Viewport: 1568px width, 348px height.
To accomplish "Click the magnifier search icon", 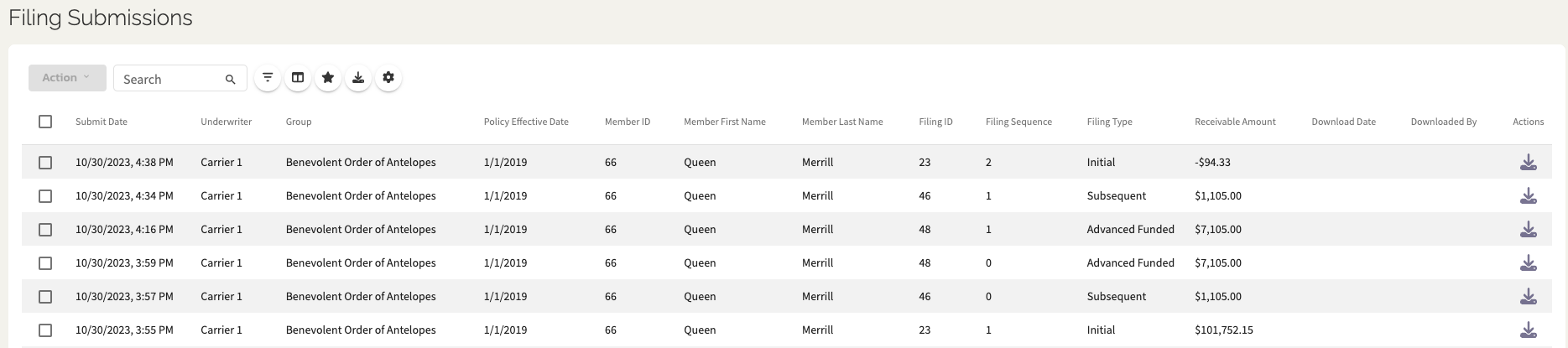I will tap(230, 79).
